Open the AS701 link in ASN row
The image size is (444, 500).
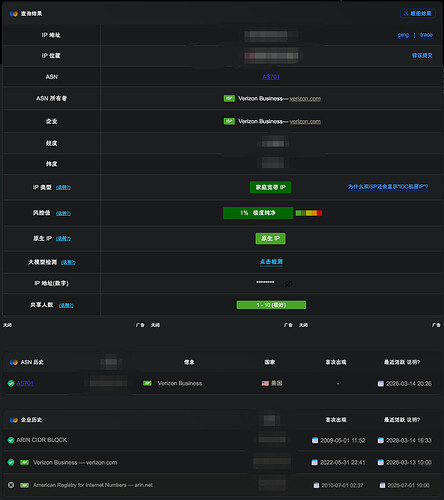click(271, 77)
